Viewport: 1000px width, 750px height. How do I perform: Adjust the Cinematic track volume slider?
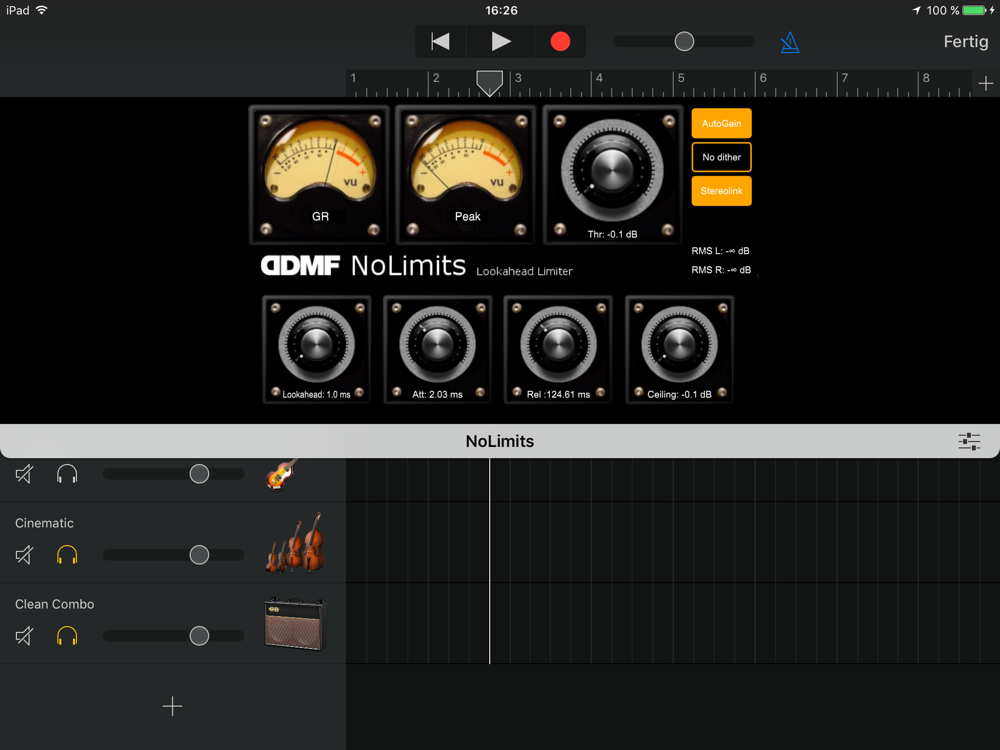[199, 555]
